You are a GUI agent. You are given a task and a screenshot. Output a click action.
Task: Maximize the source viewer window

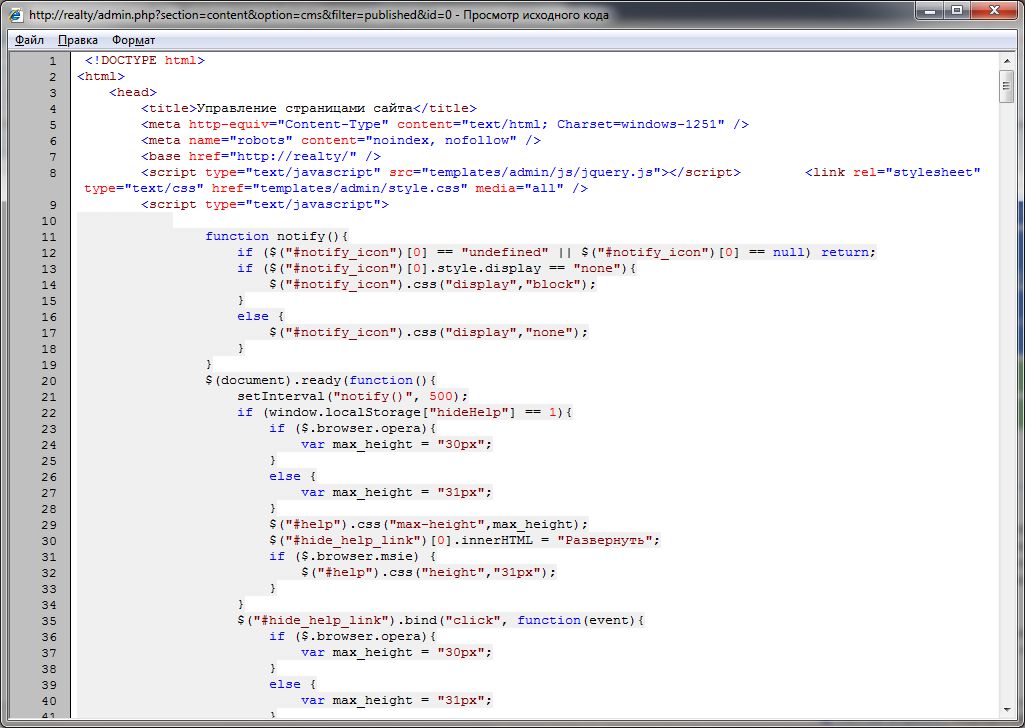point(956,10)
